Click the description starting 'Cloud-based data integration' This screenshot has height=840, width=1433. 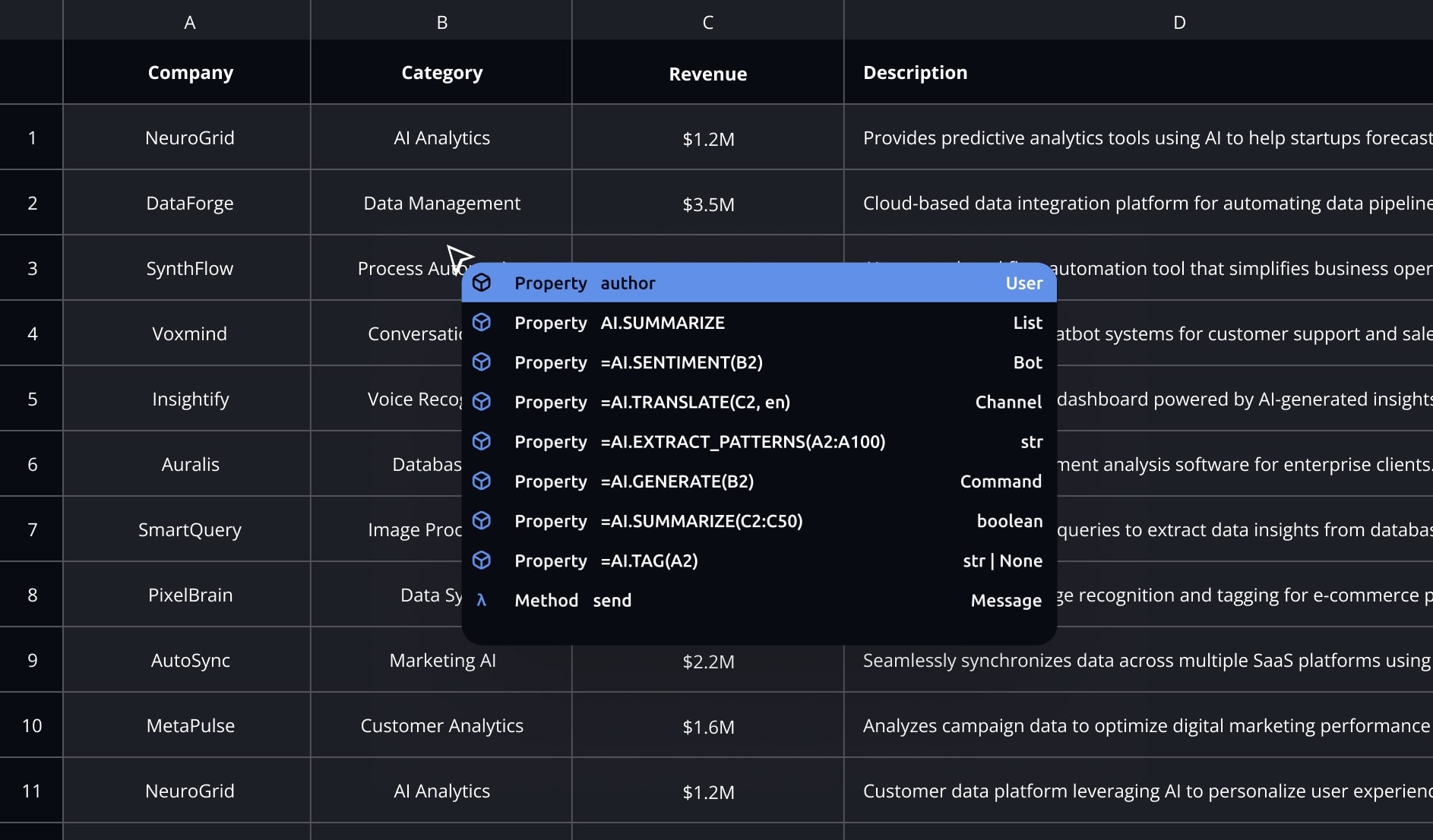coord(1139,202)
